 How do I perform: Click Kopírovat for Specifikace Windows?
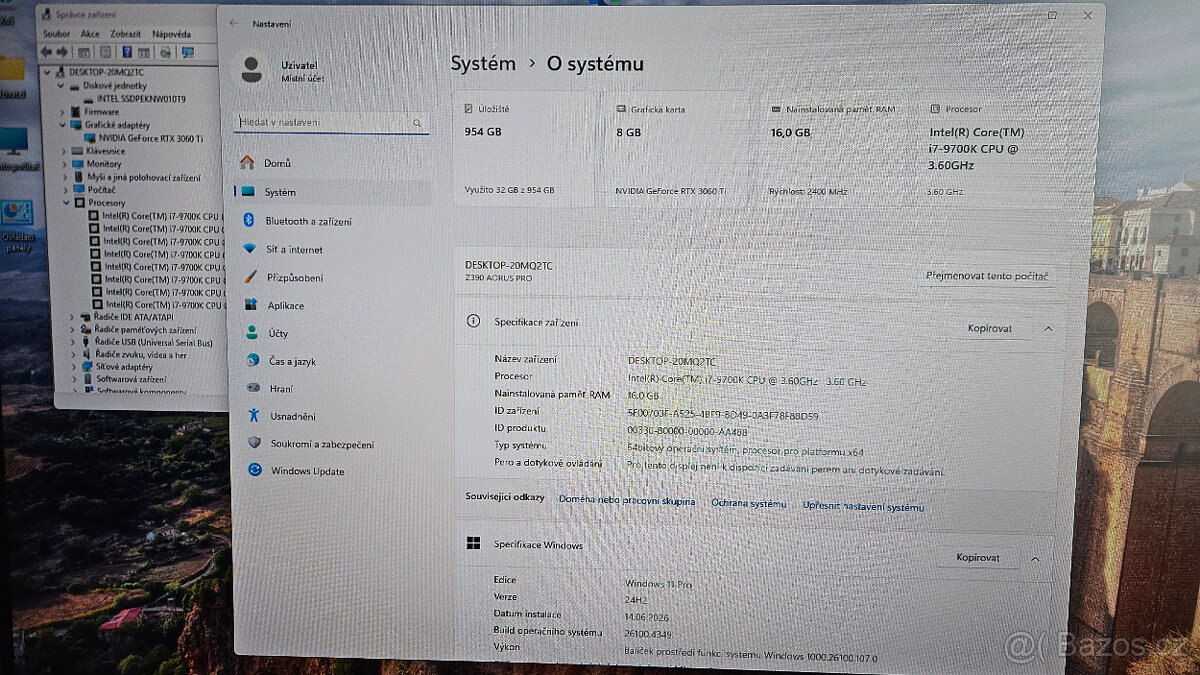tap(977, 558)
